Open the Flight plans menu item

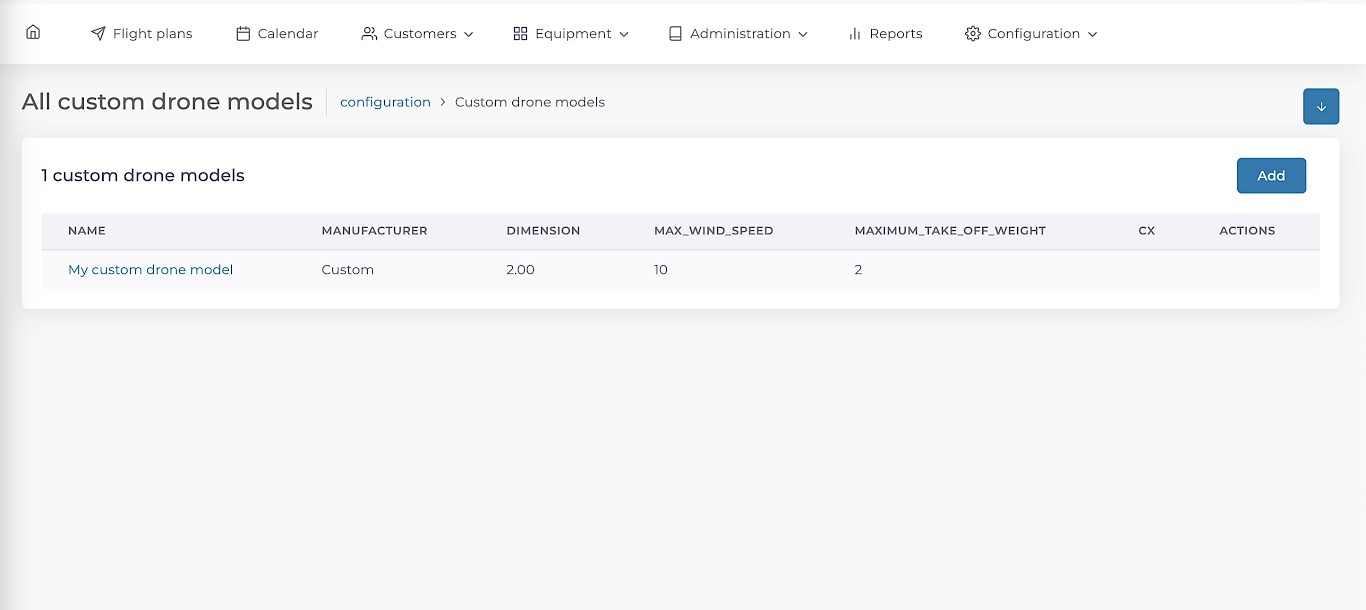152,34
